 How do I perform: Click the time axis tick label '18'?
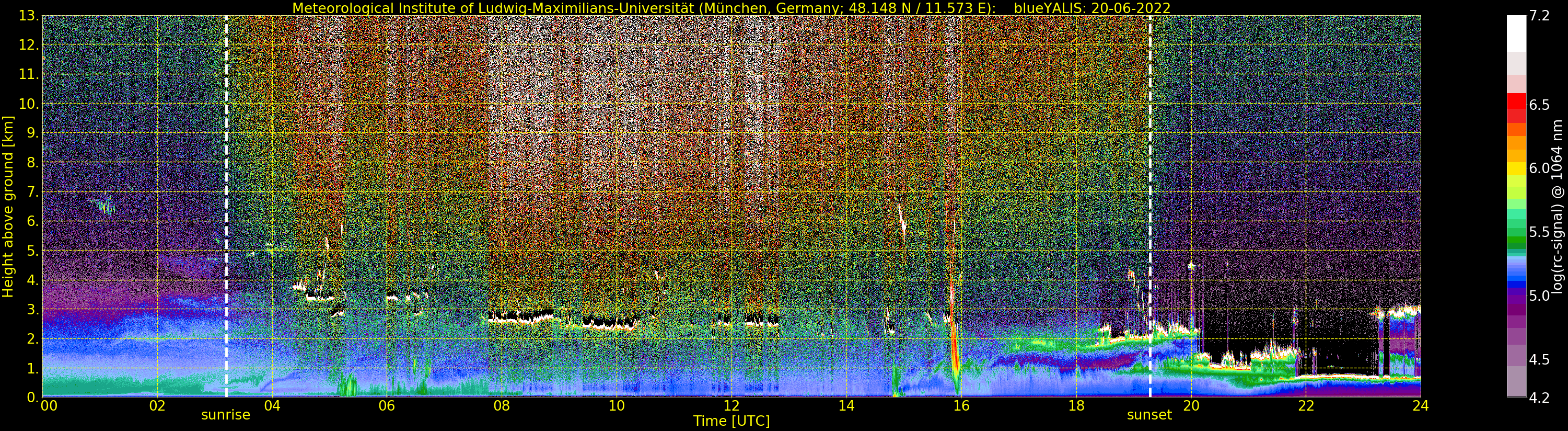click(x=1076, y=406)
